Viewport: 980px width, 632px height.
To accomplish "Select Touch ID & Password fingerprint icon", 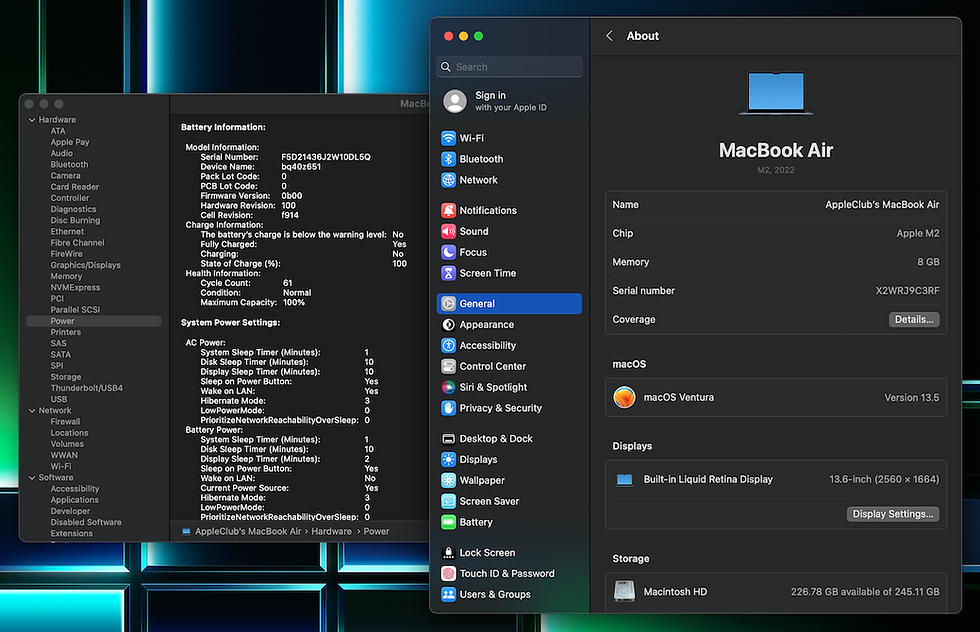I will tap(448, 574).
